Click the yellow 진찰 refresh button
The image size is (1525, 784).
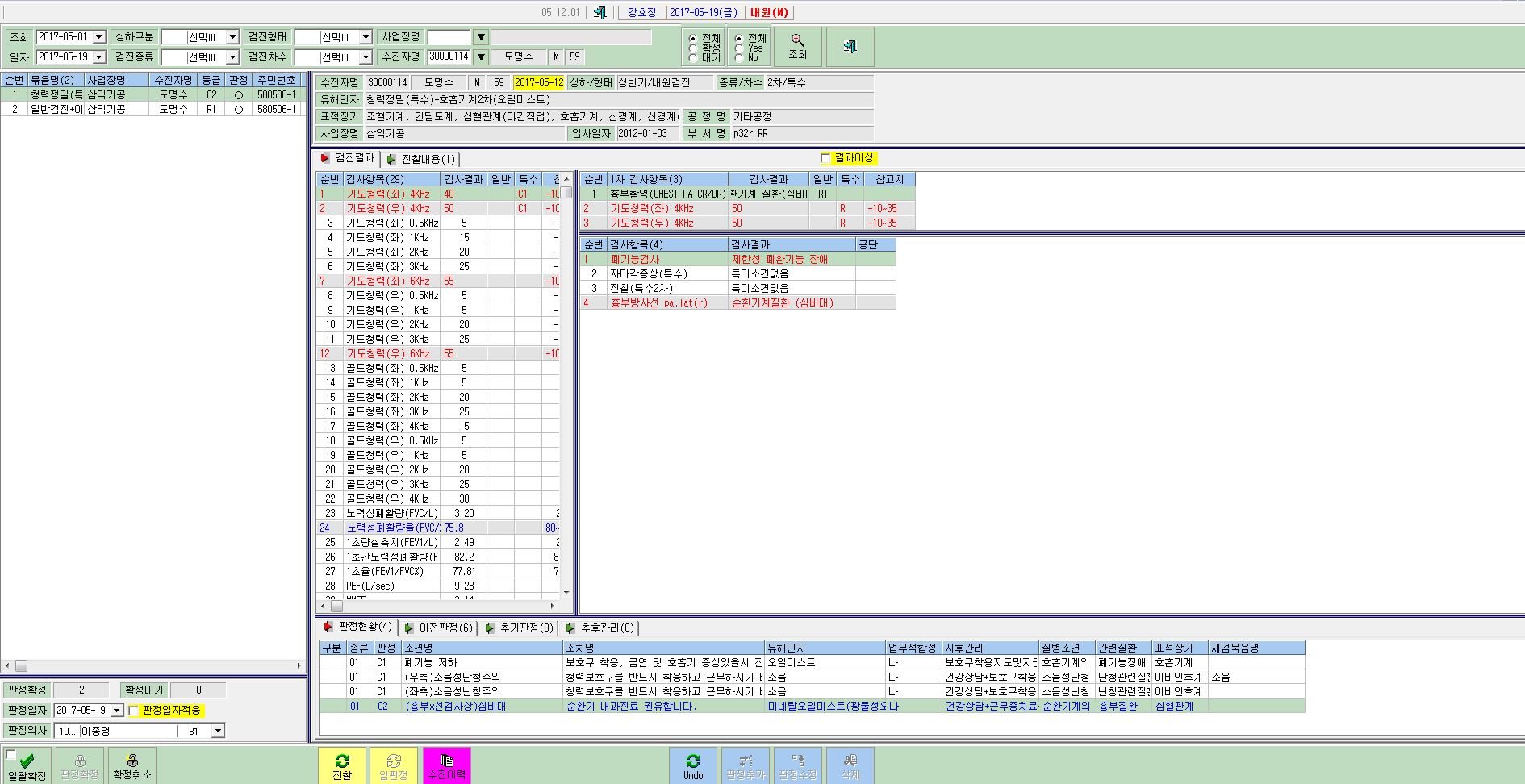342,765
